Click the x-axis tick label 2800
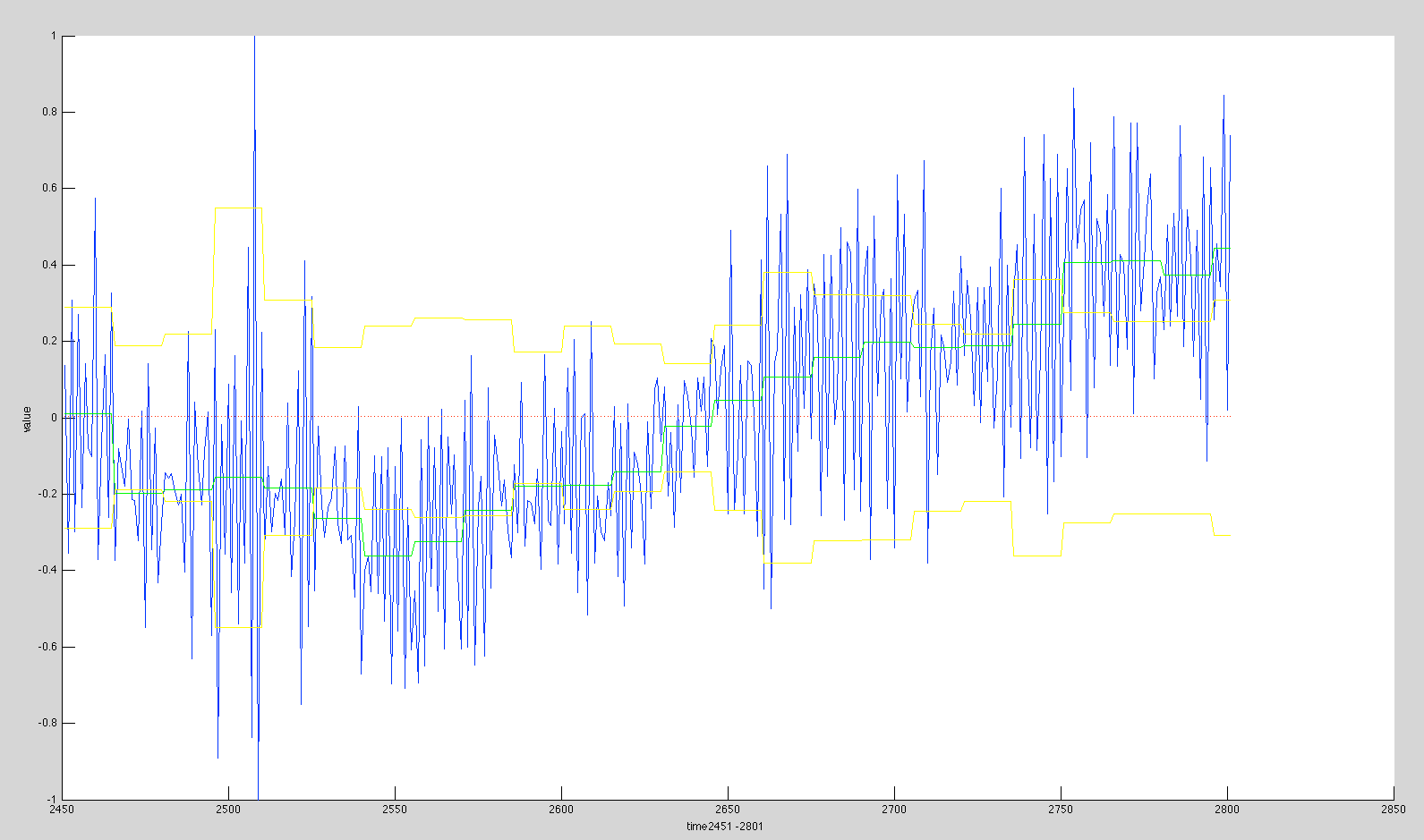 (x=1227, y=810)
